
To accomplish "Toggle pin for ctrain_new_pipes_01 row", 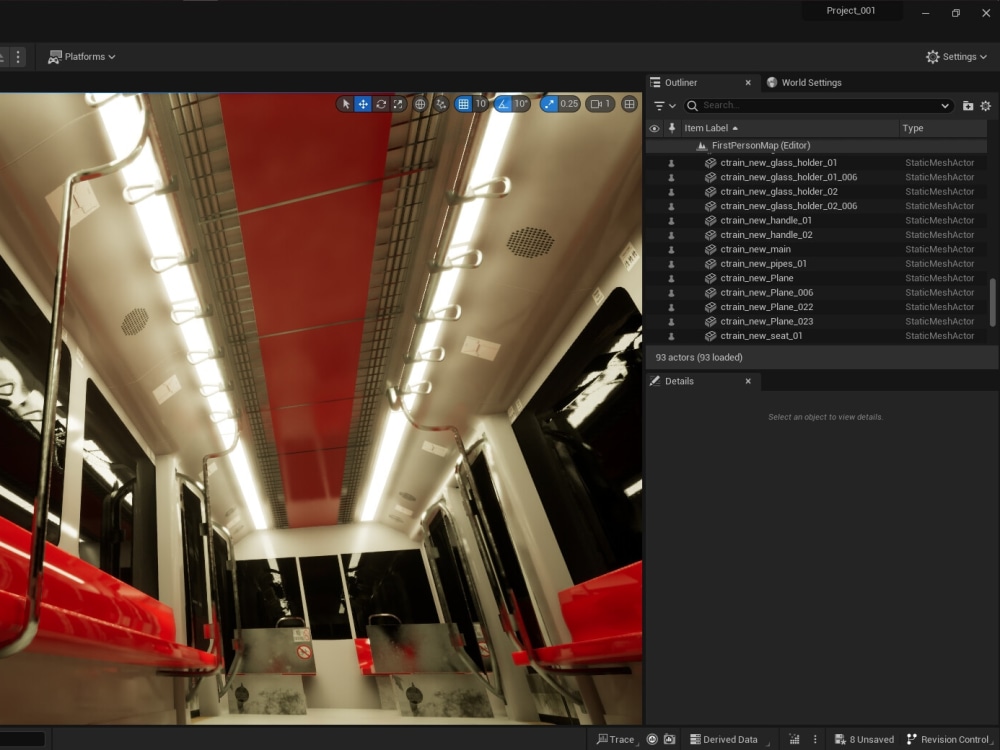I will pos(671,263).
